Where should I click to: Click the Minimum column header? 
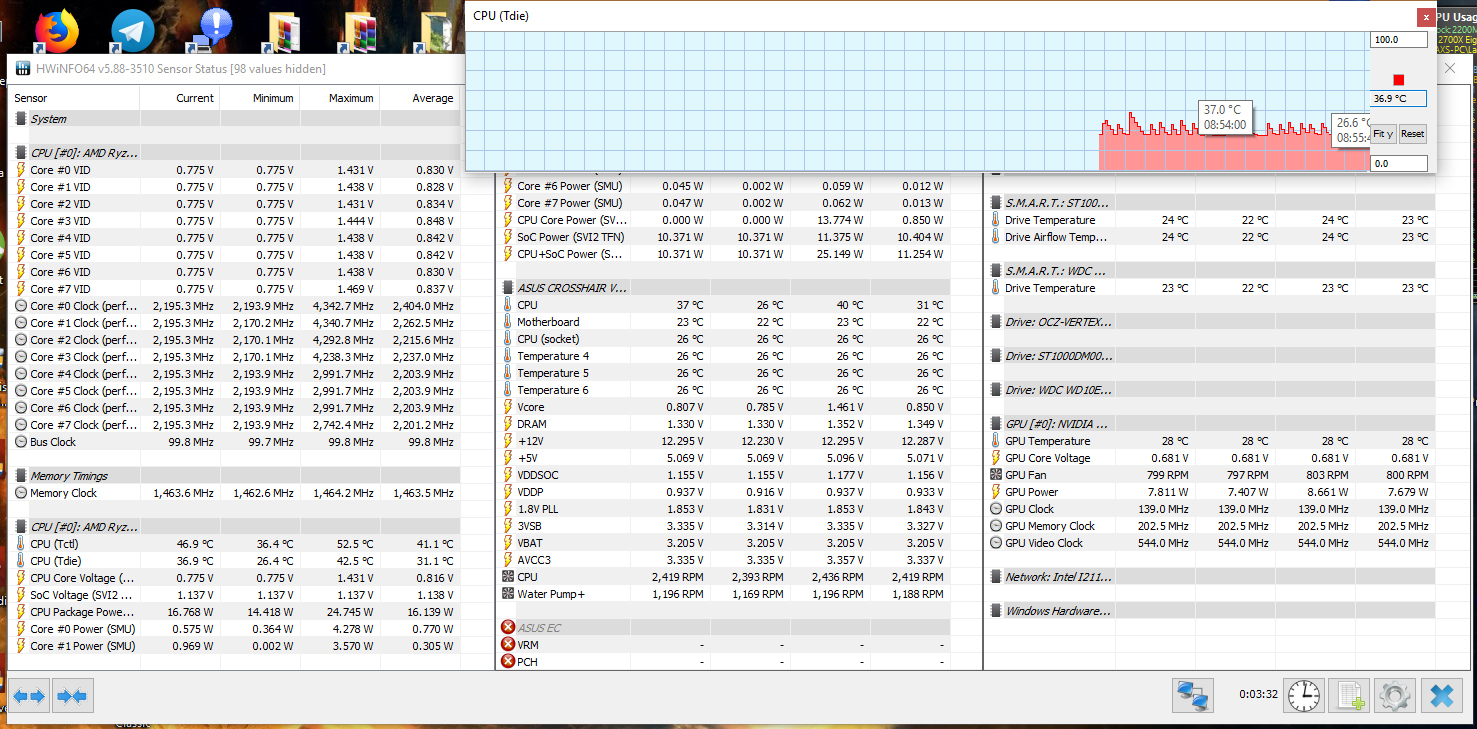pyautogui.click(x=260, y=98)
